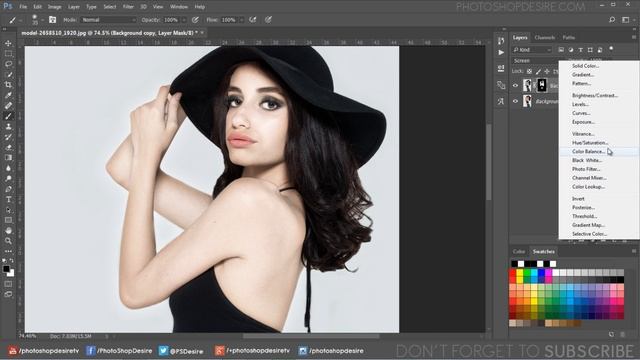Open the search icon in the options bar
The image size is (640, 360).
(611, 20)
